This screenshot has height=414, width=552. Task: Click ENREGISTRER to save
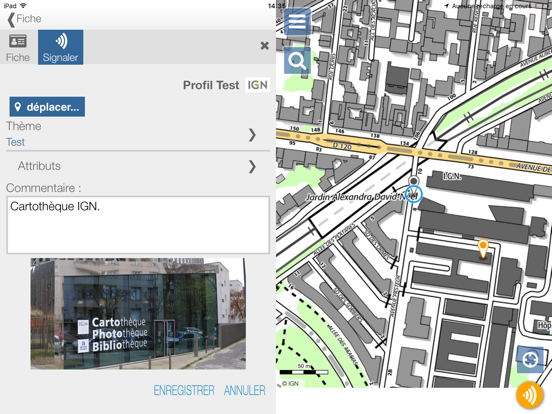(184, 390)
